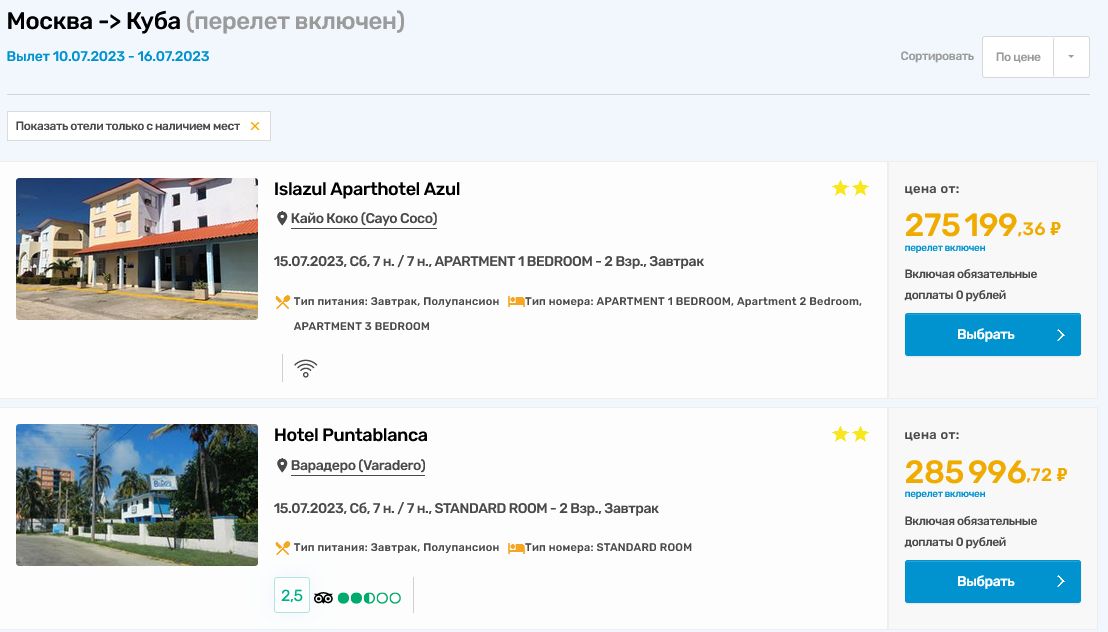
Task: Click the price 285 996,72 ₽
Action: (x=986, y=472)
